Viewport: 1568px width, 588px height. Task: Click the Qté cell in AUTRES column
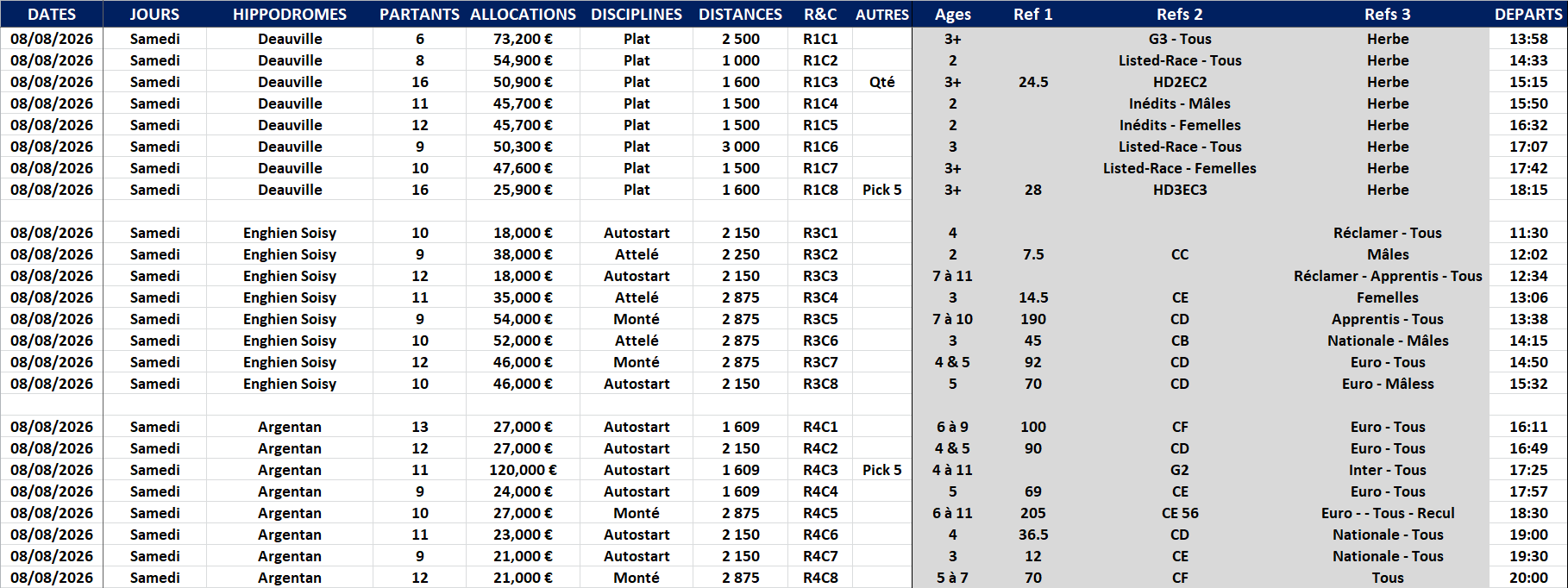(x=882, y=82)
